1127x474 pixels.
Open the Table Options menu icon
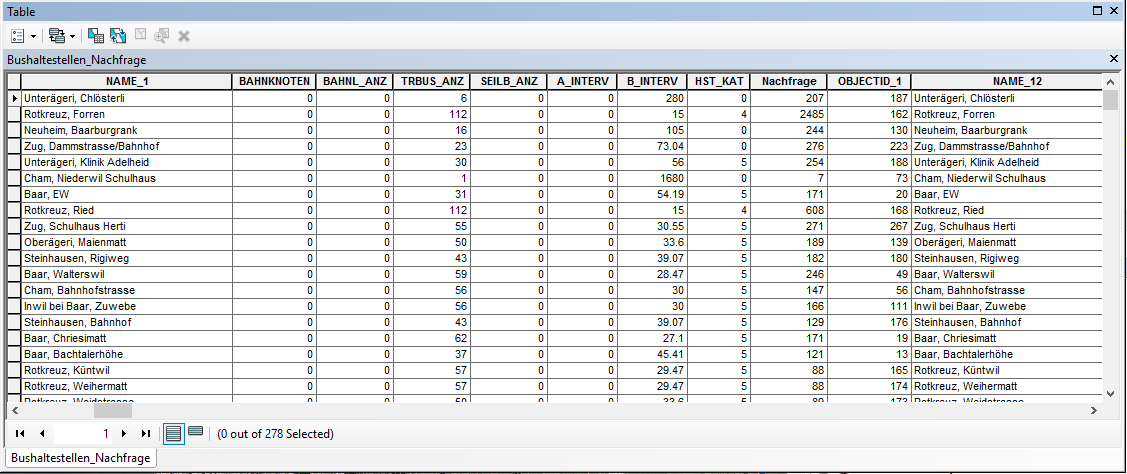point(16,35)
